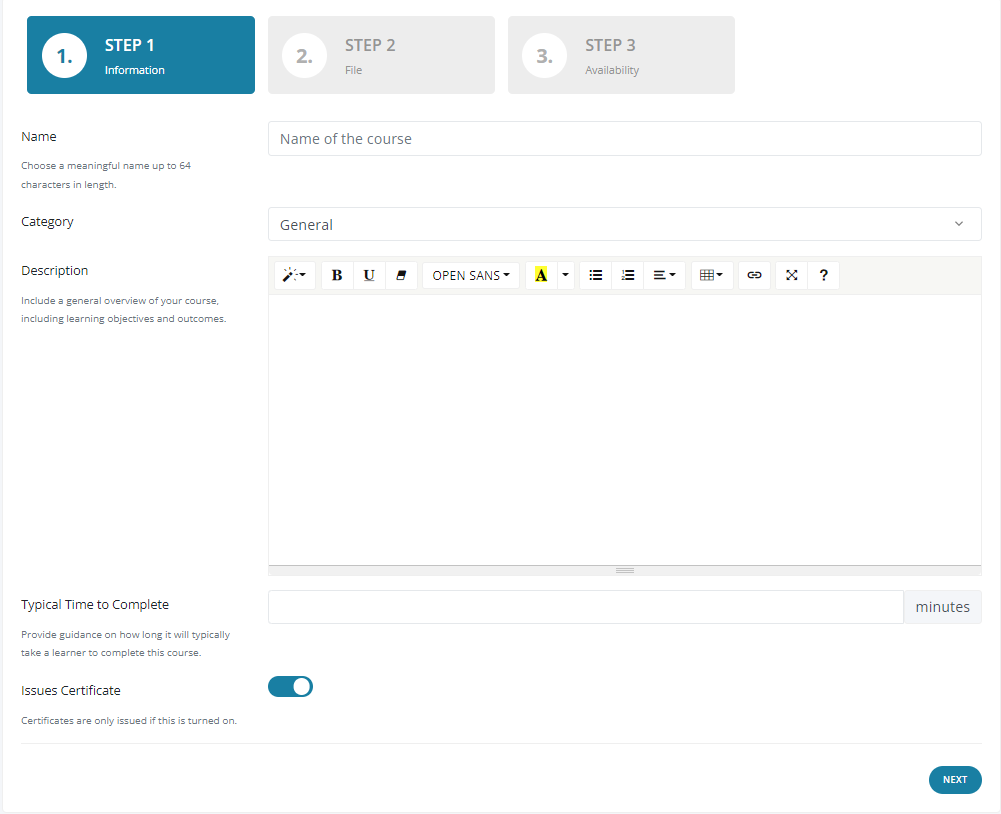Go to Step 3 Availability tab
The image size is (1001, 814).
[x=621, y=55]
